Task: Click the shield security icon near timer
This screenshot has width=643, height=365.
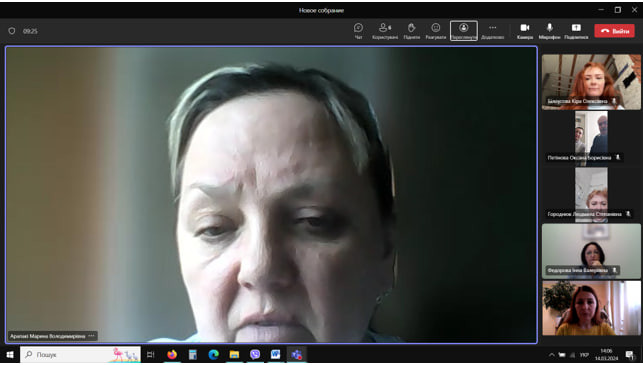Action: tap(12, 31)
